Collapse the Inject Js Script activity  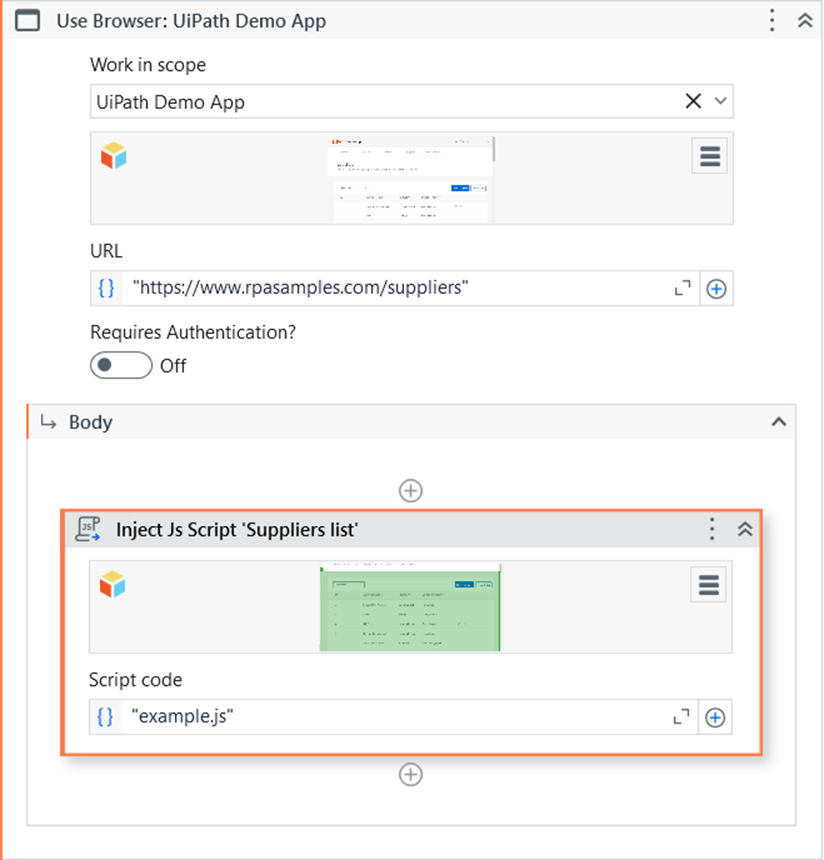[x=745, y=529]
